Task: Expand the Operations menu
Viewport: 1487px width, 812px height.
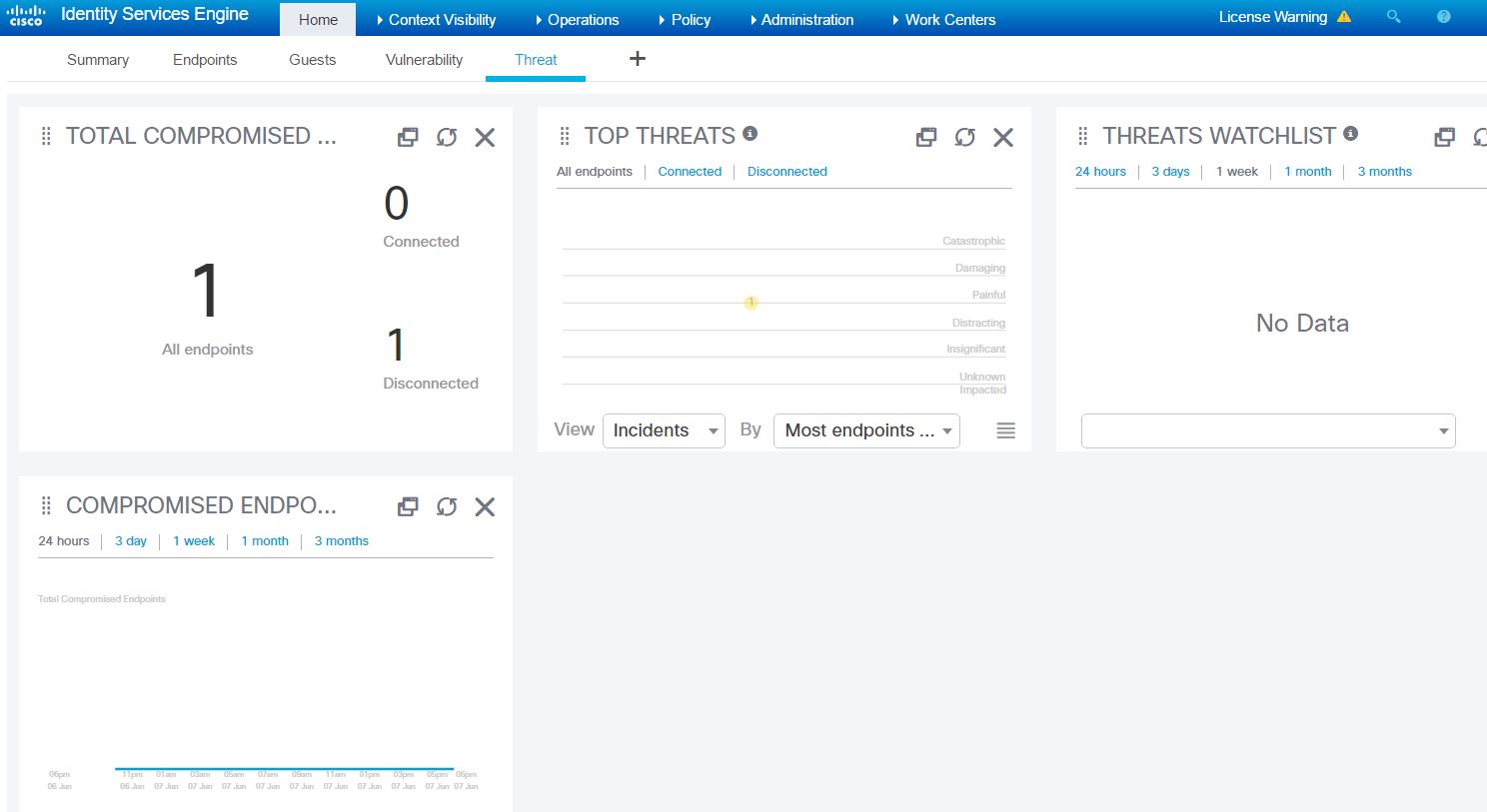Action: coord(577,20)
